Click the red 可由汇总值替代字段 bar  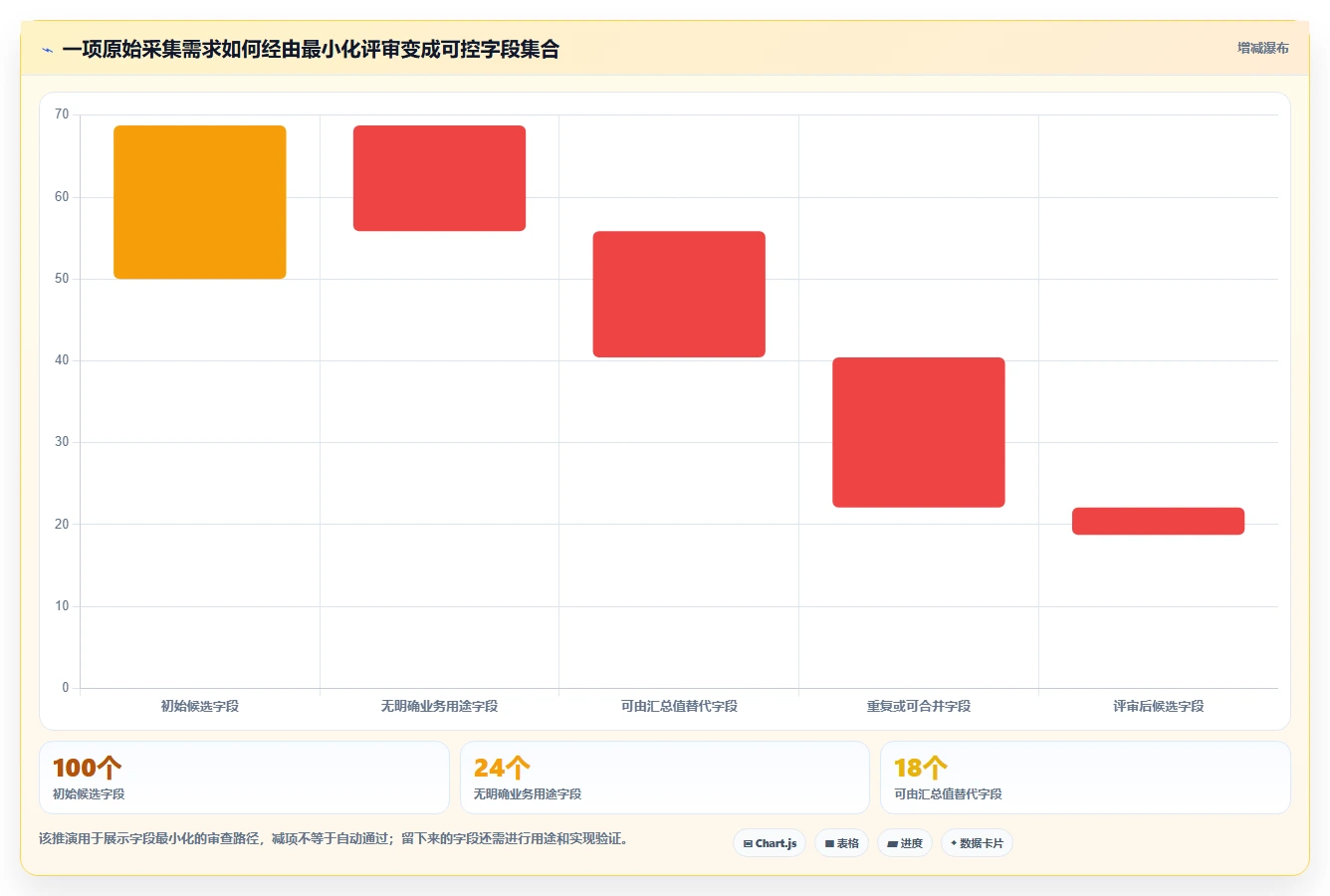click(x=679, y=295)
